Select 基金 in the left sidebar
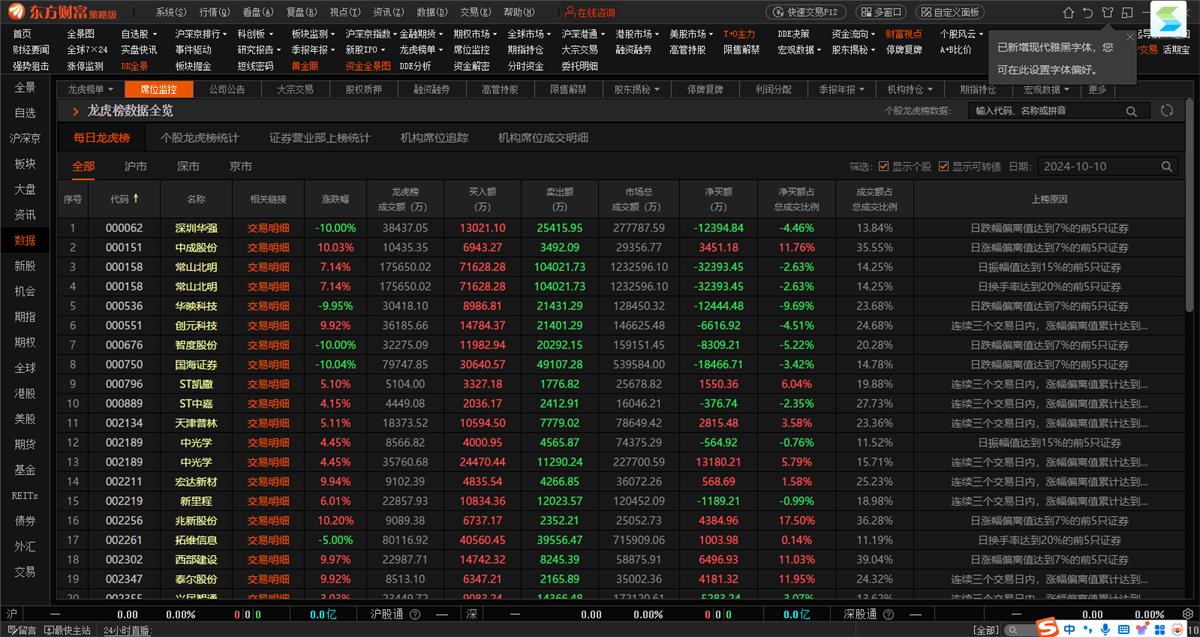Screen dimensions: 1200x637 [25, 470]
